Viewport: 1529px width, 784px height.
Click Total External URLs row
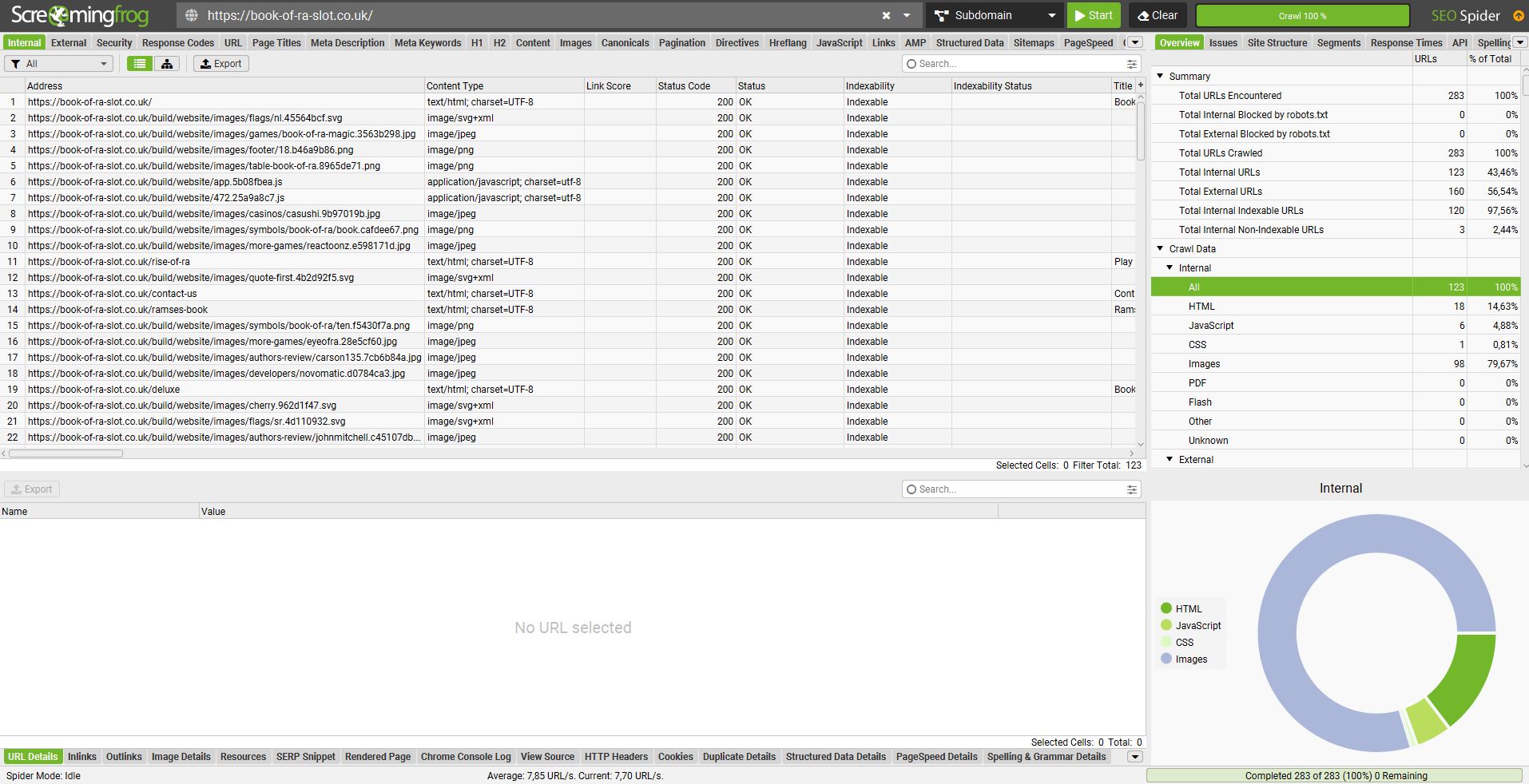click(1335, 192)
